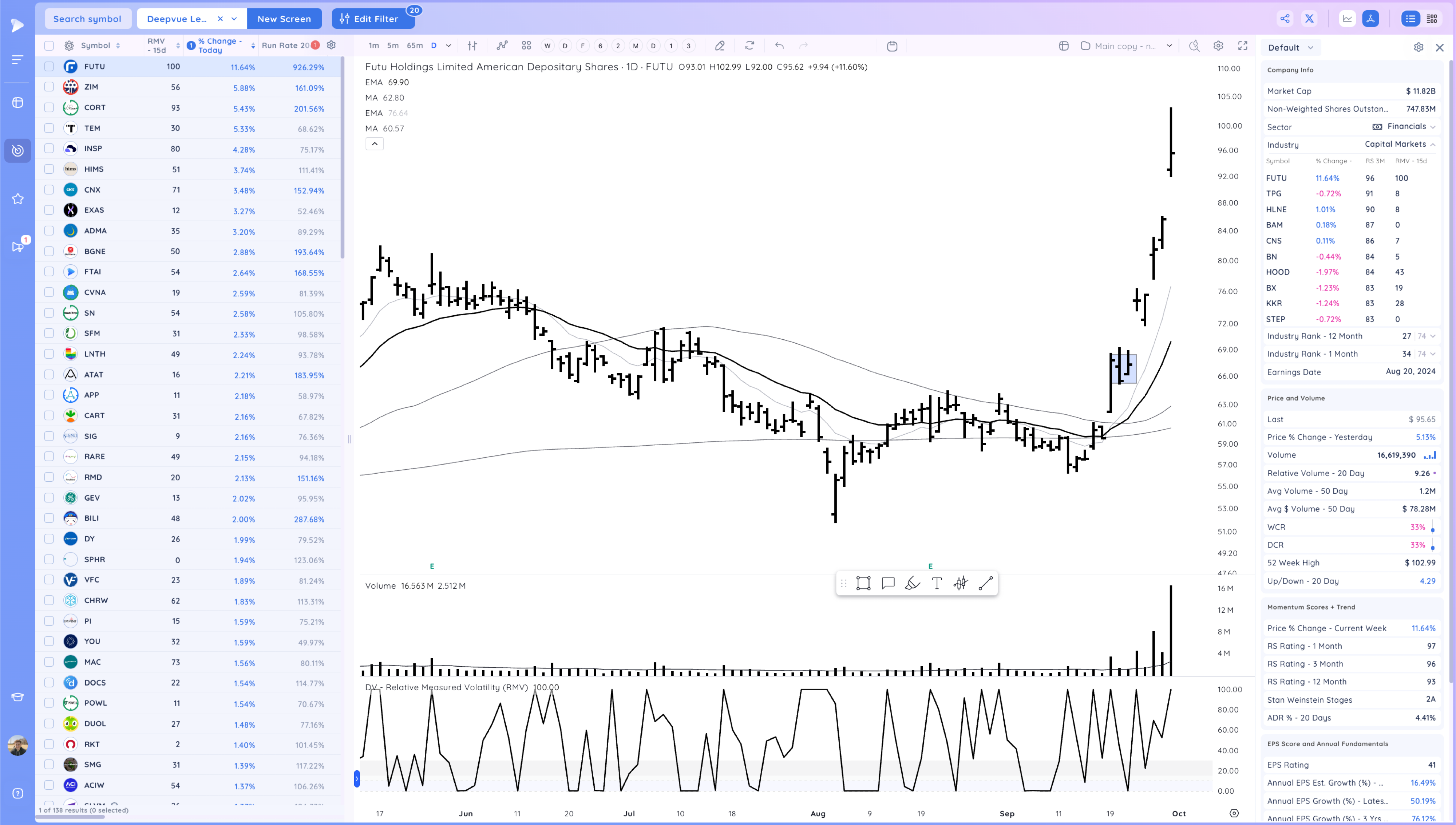Tick the FUTU row checkbox
This screenshot has height=825, width=1456.
(x=49, y=66)
